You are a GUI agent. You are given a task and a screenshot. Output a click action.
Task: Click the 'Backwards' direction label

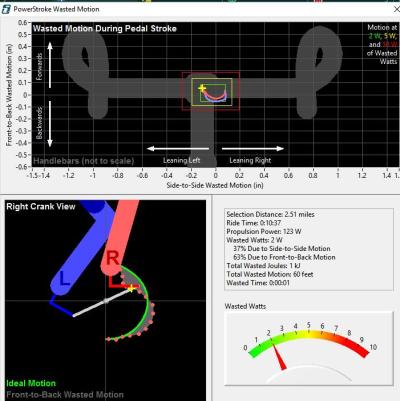point(39,123)
